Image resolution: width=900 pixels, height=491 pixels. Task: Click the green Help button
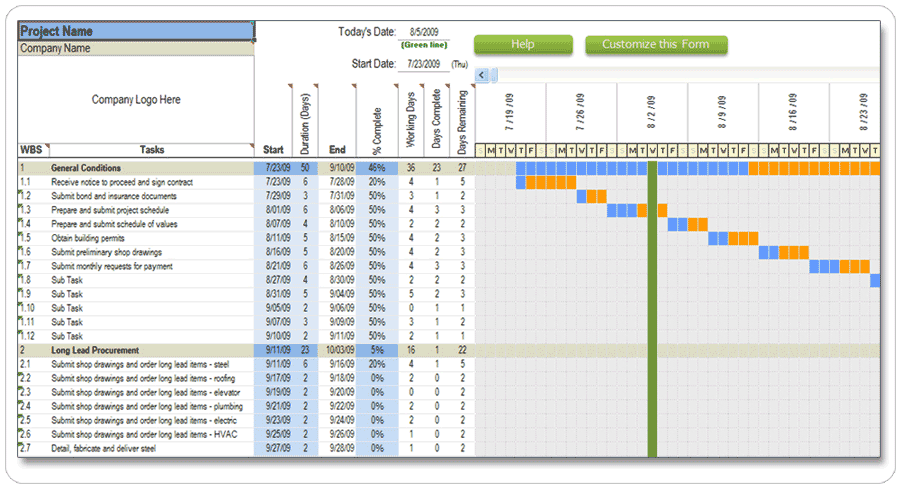(523, 45)
